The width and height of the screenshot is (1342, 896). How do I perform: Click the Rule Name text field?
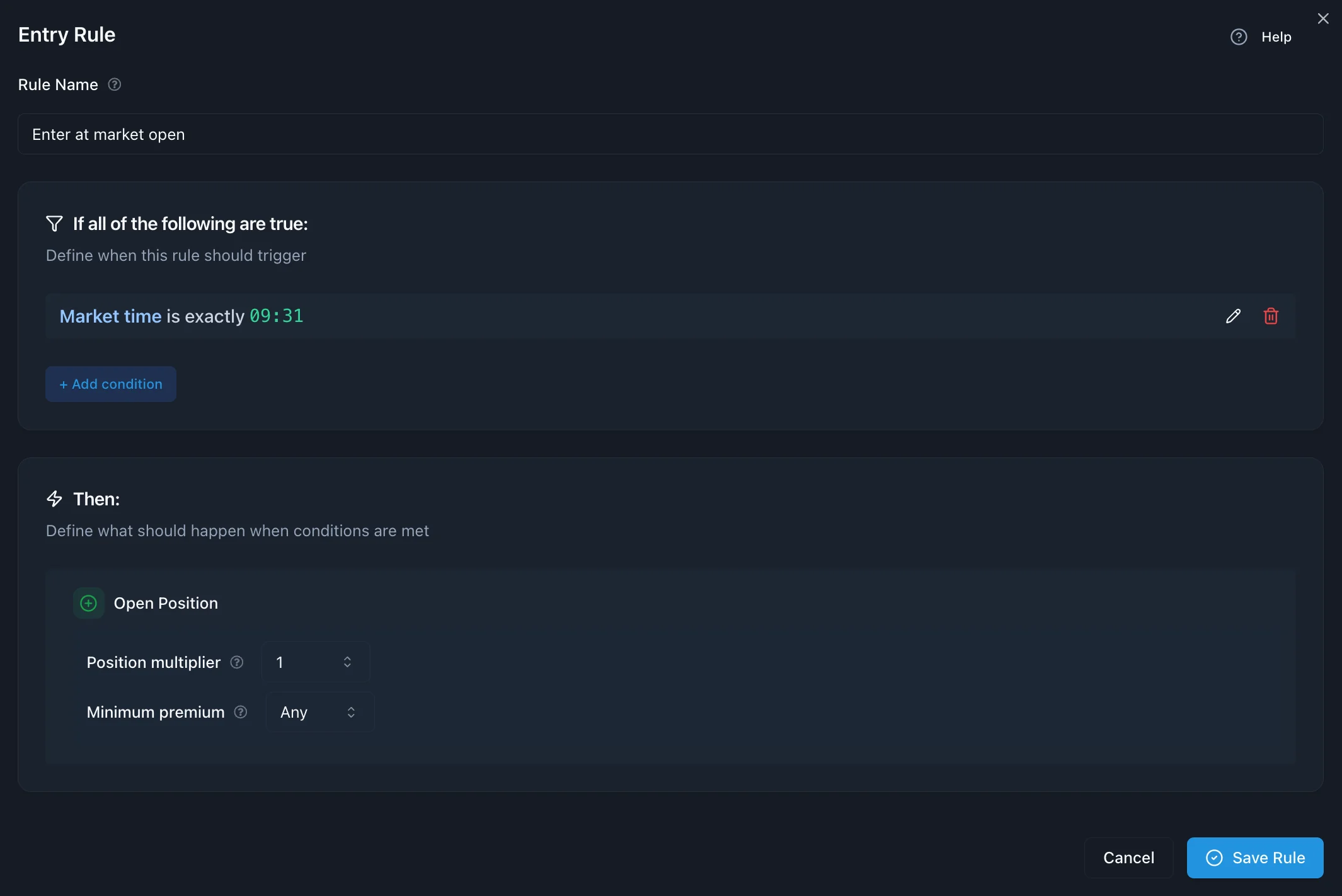[670, 134]
